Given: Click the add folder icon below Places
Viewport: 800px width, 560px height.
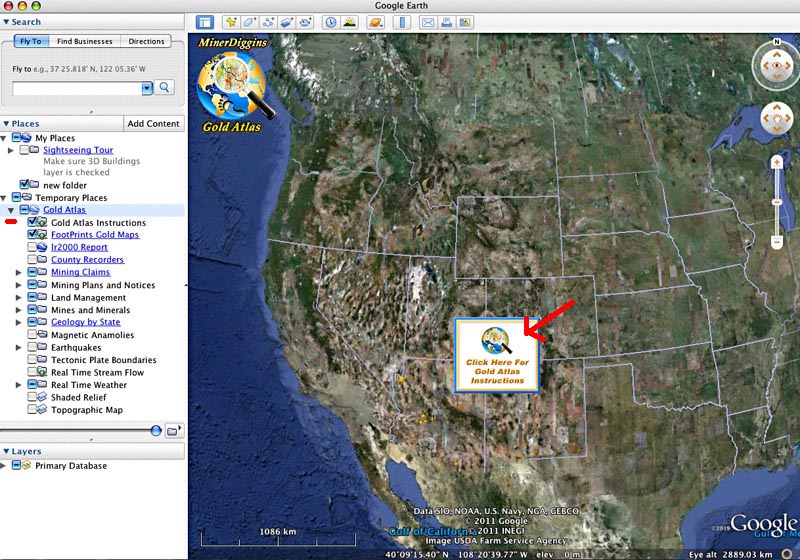Looking at the screenshot, I should (x=174, y=431).
